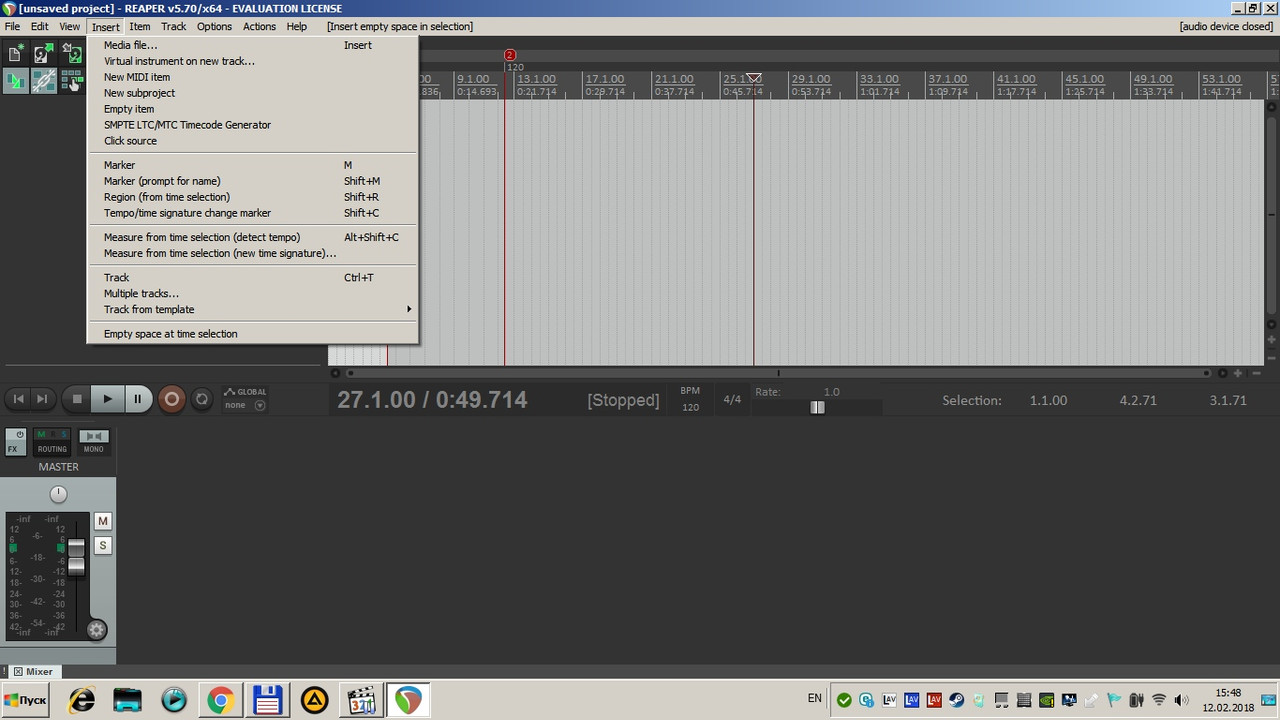Select Click source menu entry

tap(252, 141)
